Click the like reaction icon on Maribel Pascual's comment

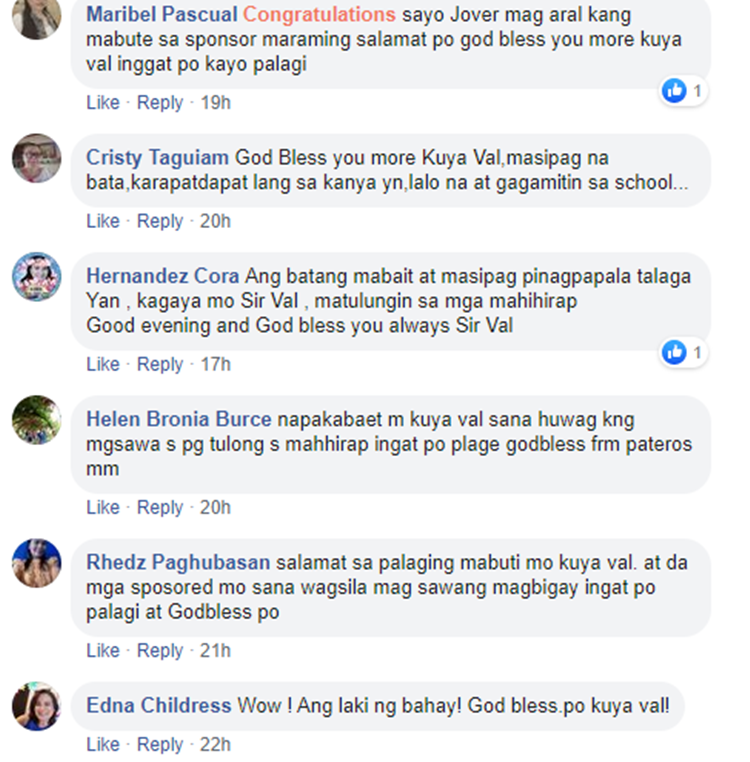pos(674,90)
